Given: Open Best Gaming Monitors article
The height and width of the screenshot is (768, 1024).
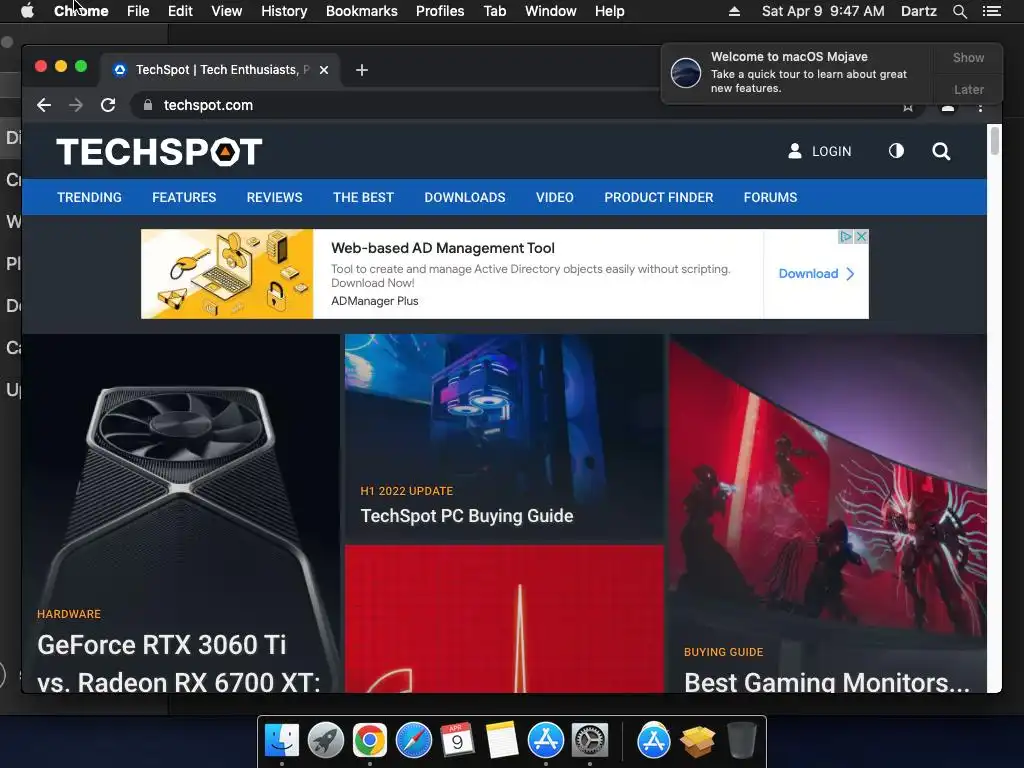Looking at the screenshot, I should 827,682.
